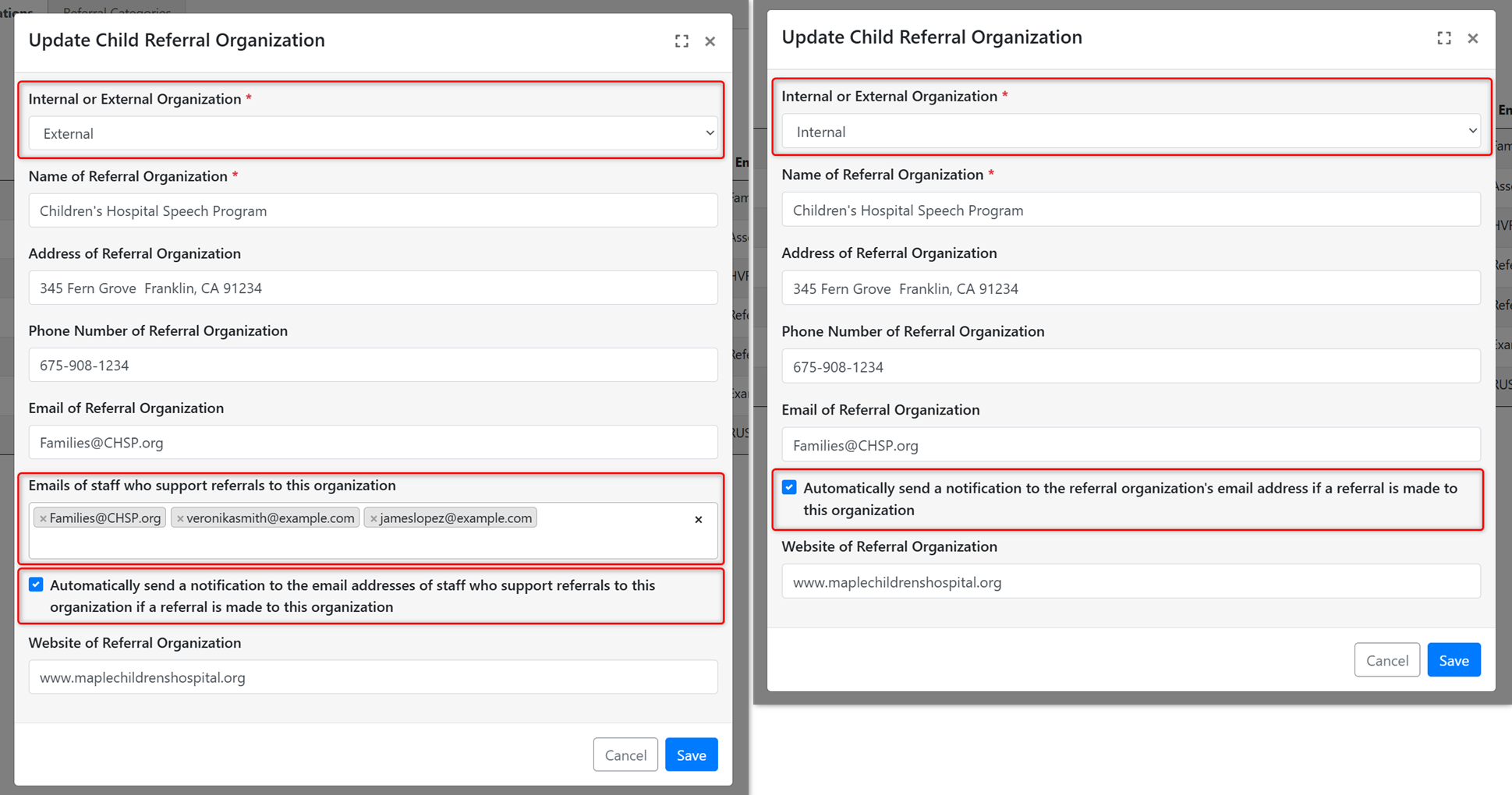
Task: Click the jameslopez@example.com tag text
Action: tap(456, 518)
